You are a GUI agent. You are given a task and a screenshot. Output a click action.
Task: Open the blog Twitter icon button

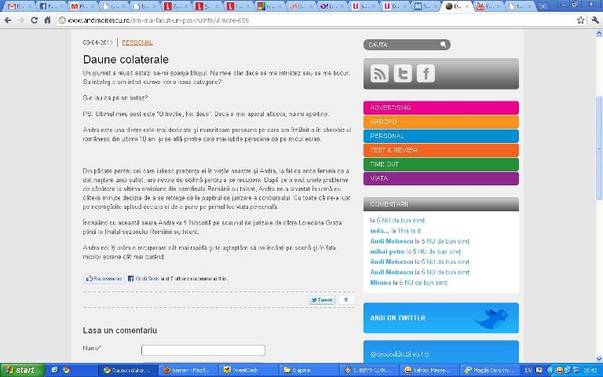tap(403, 73)
